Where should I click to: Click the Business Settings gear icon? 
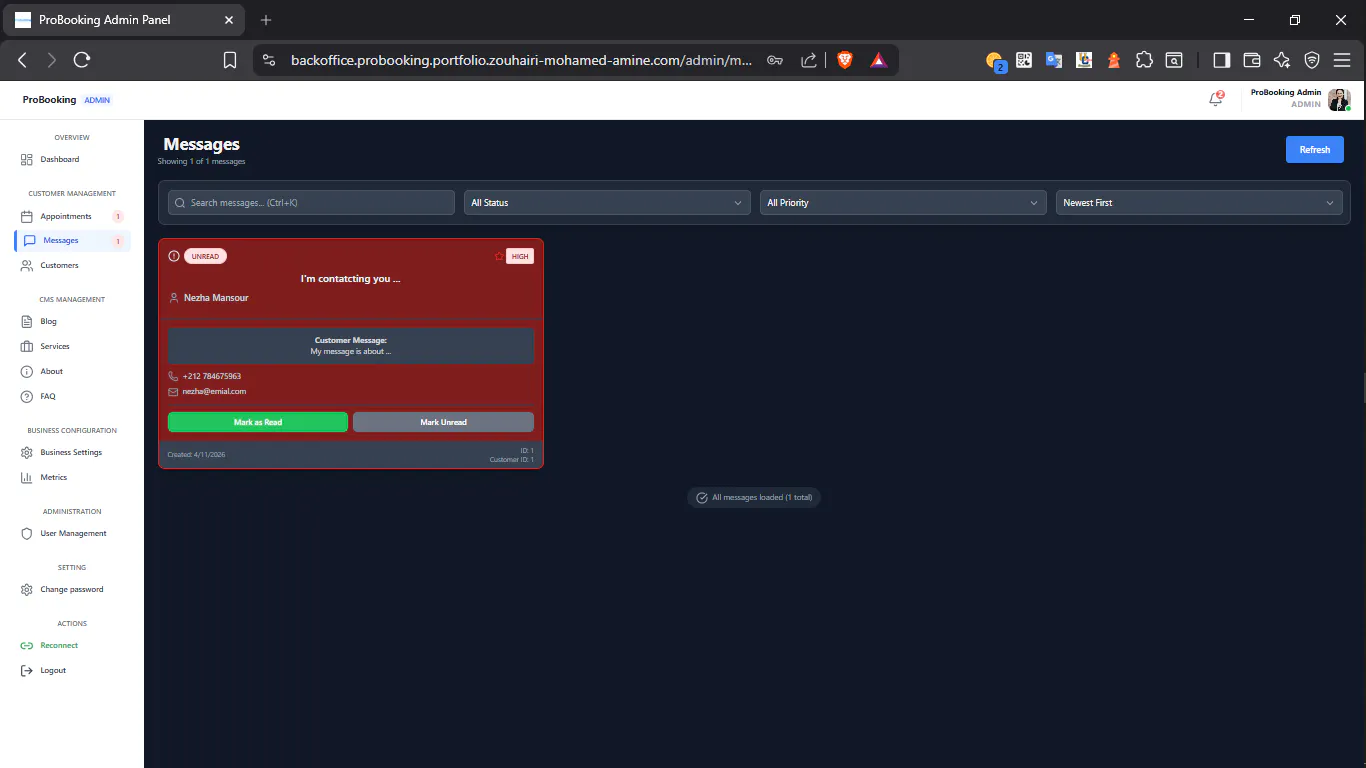27,453
